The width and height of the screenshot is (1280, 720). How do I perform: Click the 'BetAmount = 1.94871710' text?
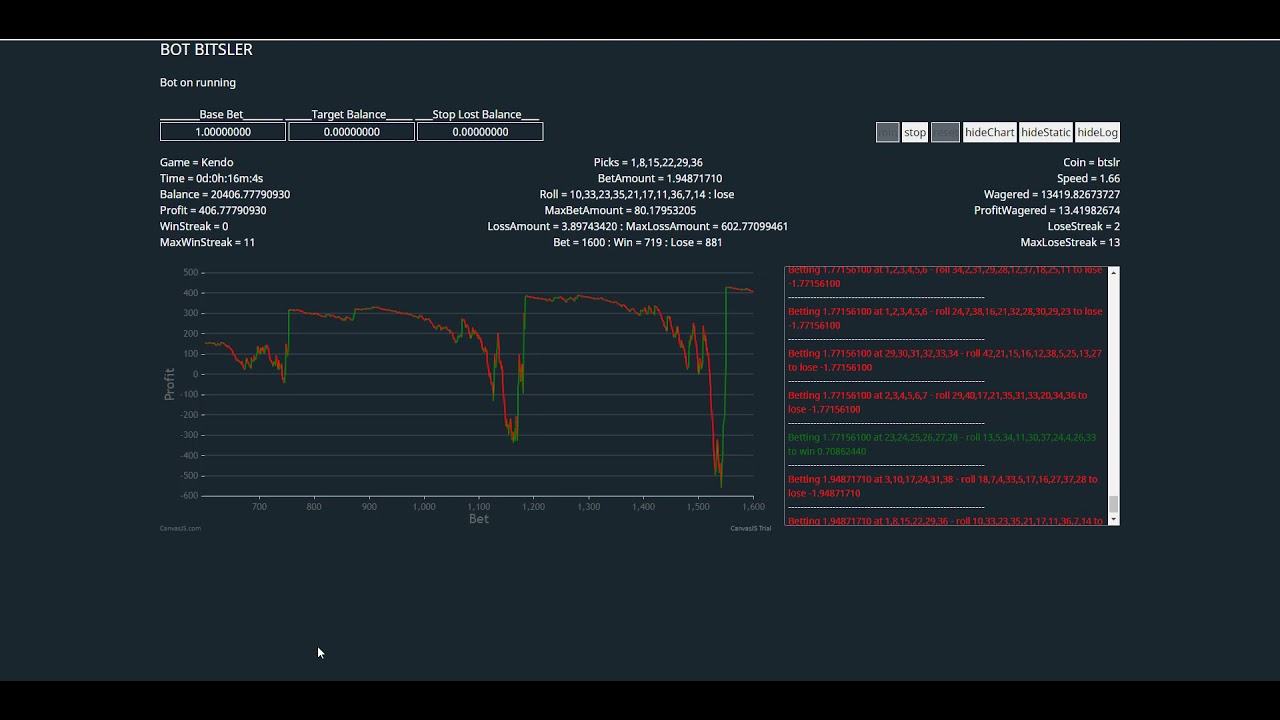click(660, 178)
